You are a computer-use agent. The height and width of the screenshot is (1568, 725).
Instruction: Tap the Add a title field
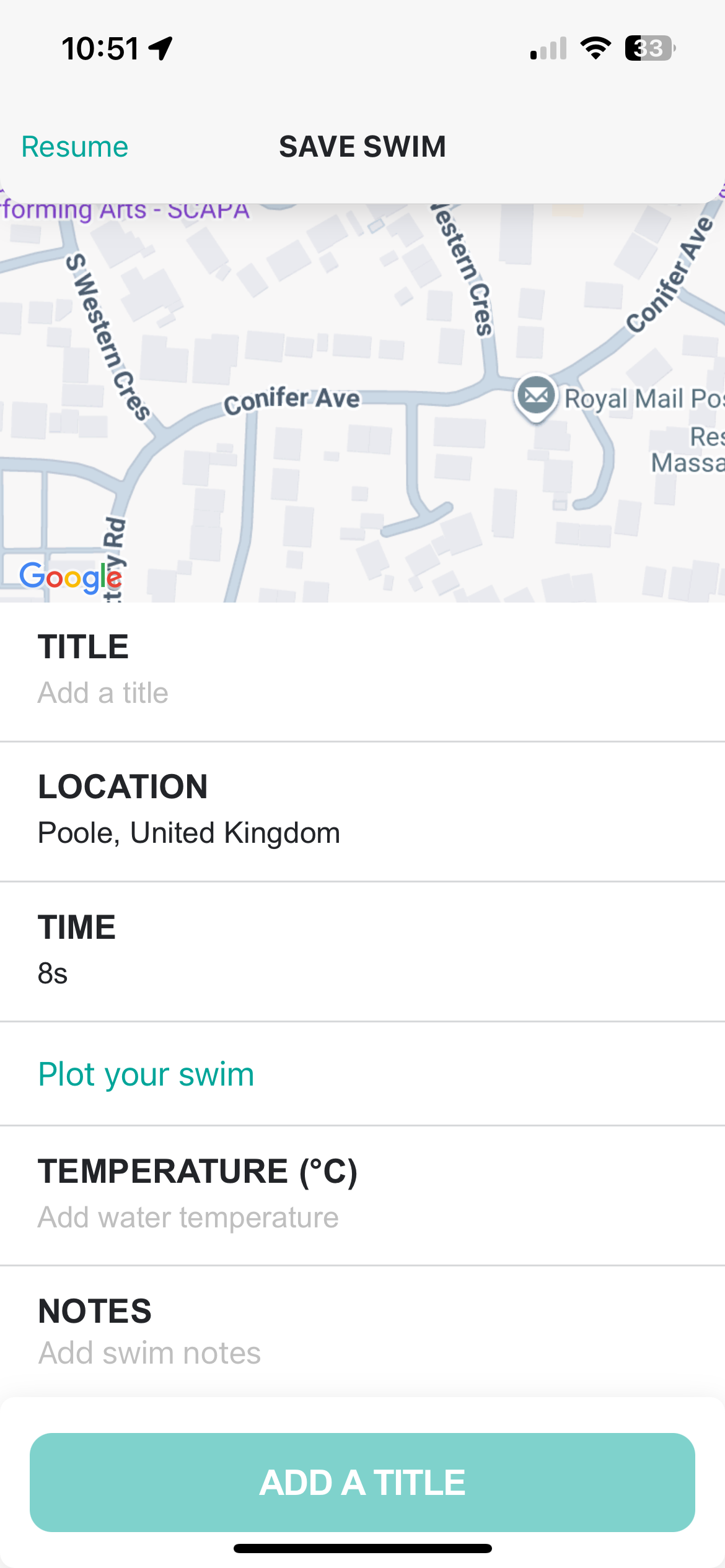[103, 692]
